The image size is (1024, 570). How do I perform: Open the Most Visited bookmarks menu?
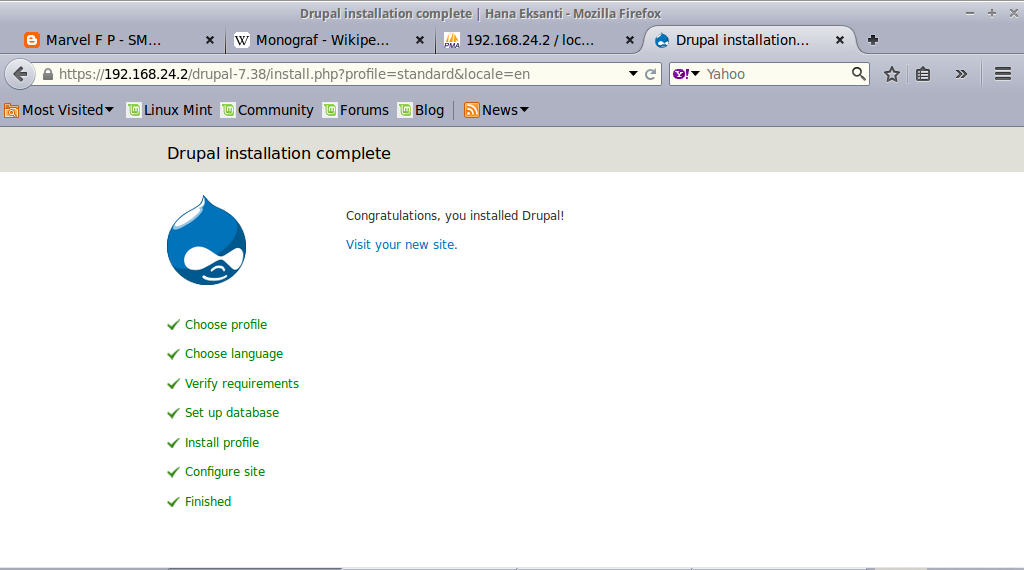click(59, 110)
